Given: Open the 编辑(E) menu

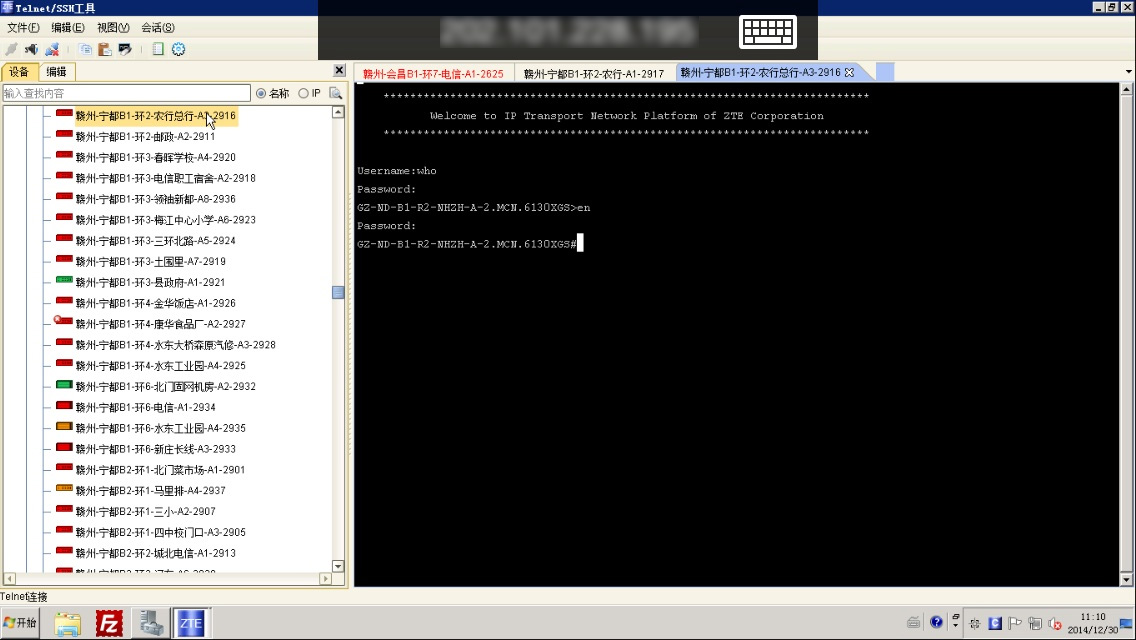Looking at the screenshot, I should pos(67,28).
